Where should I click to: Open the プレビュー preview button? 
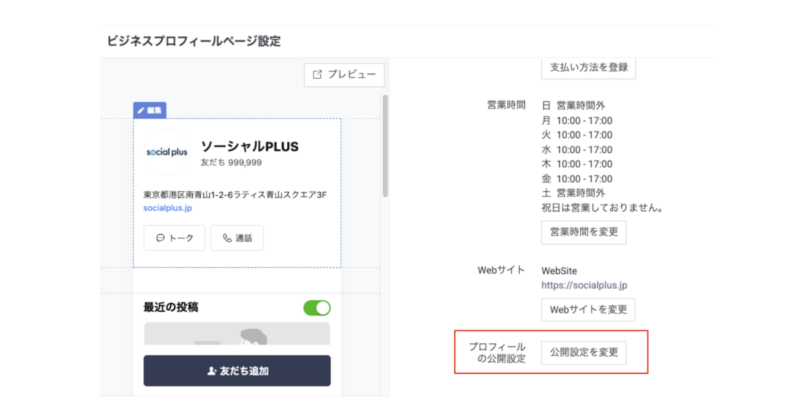point(344,75)
